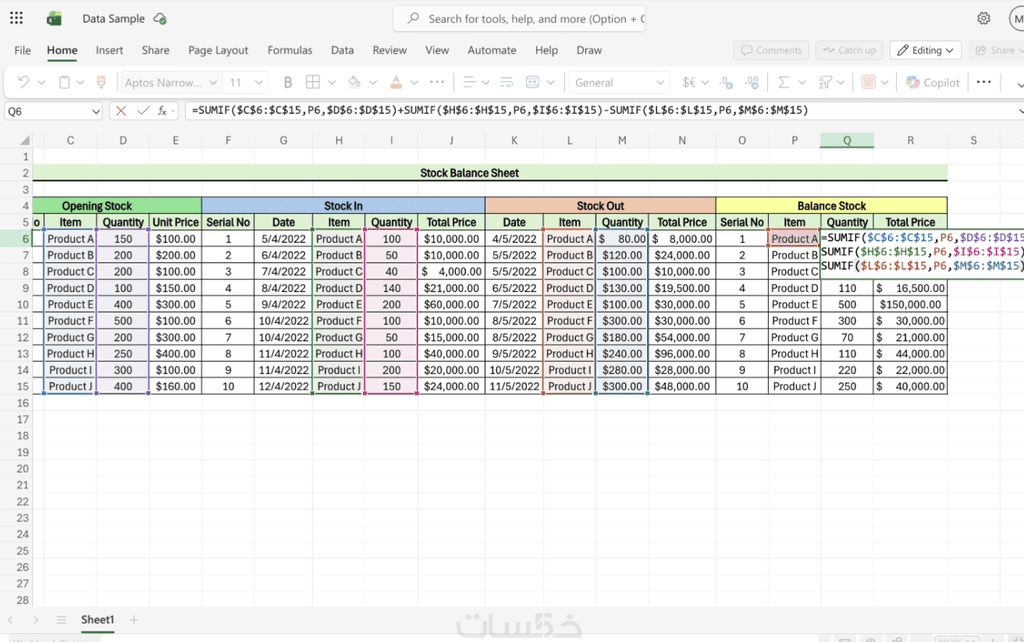Image resolution: width=1024 pixels, height=642 pixels.
Task: Select the Sheet1 worksheet tab
Action: (97, 620)
